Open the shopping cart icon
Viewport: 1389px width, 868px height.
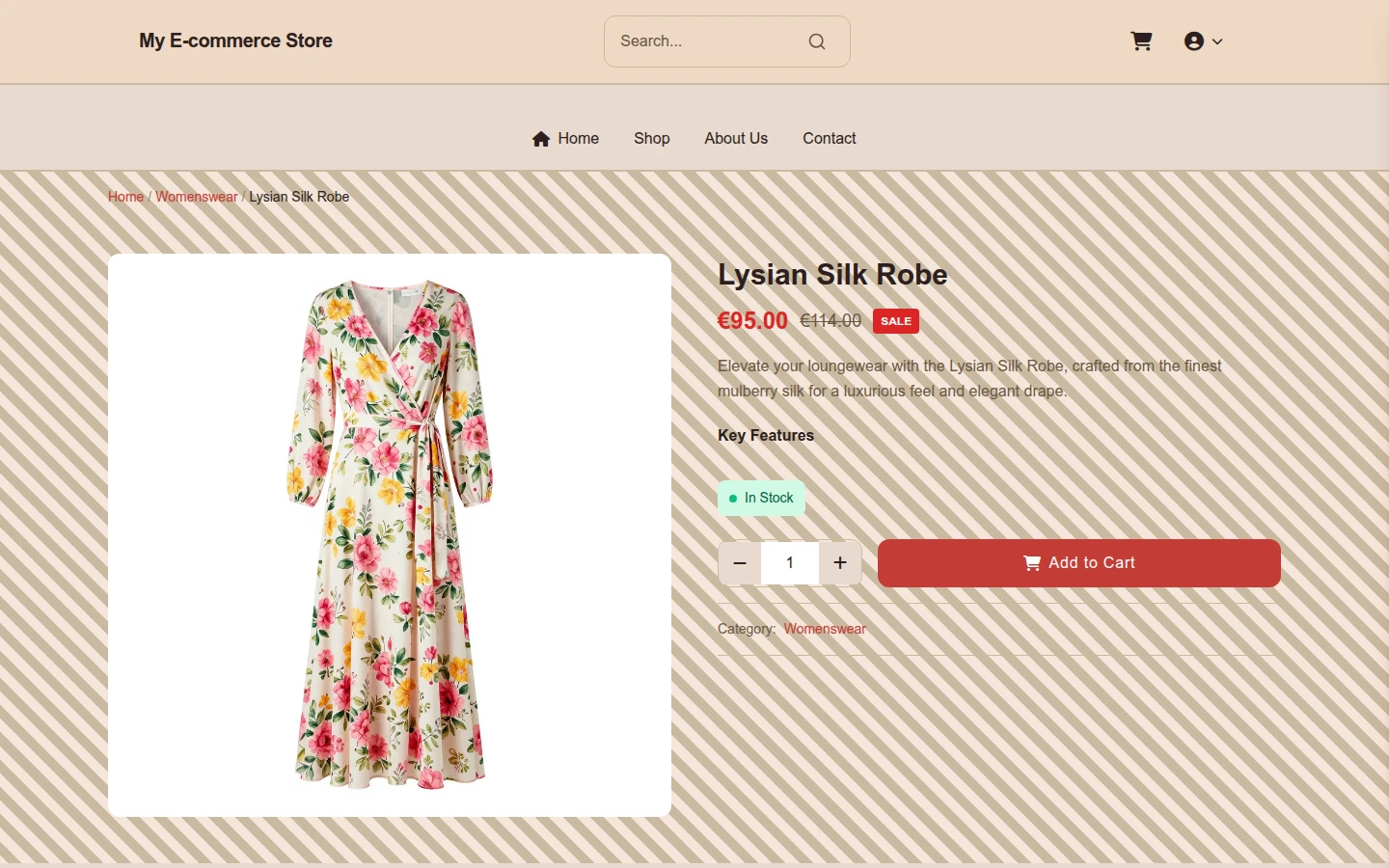pos(1141,41)
